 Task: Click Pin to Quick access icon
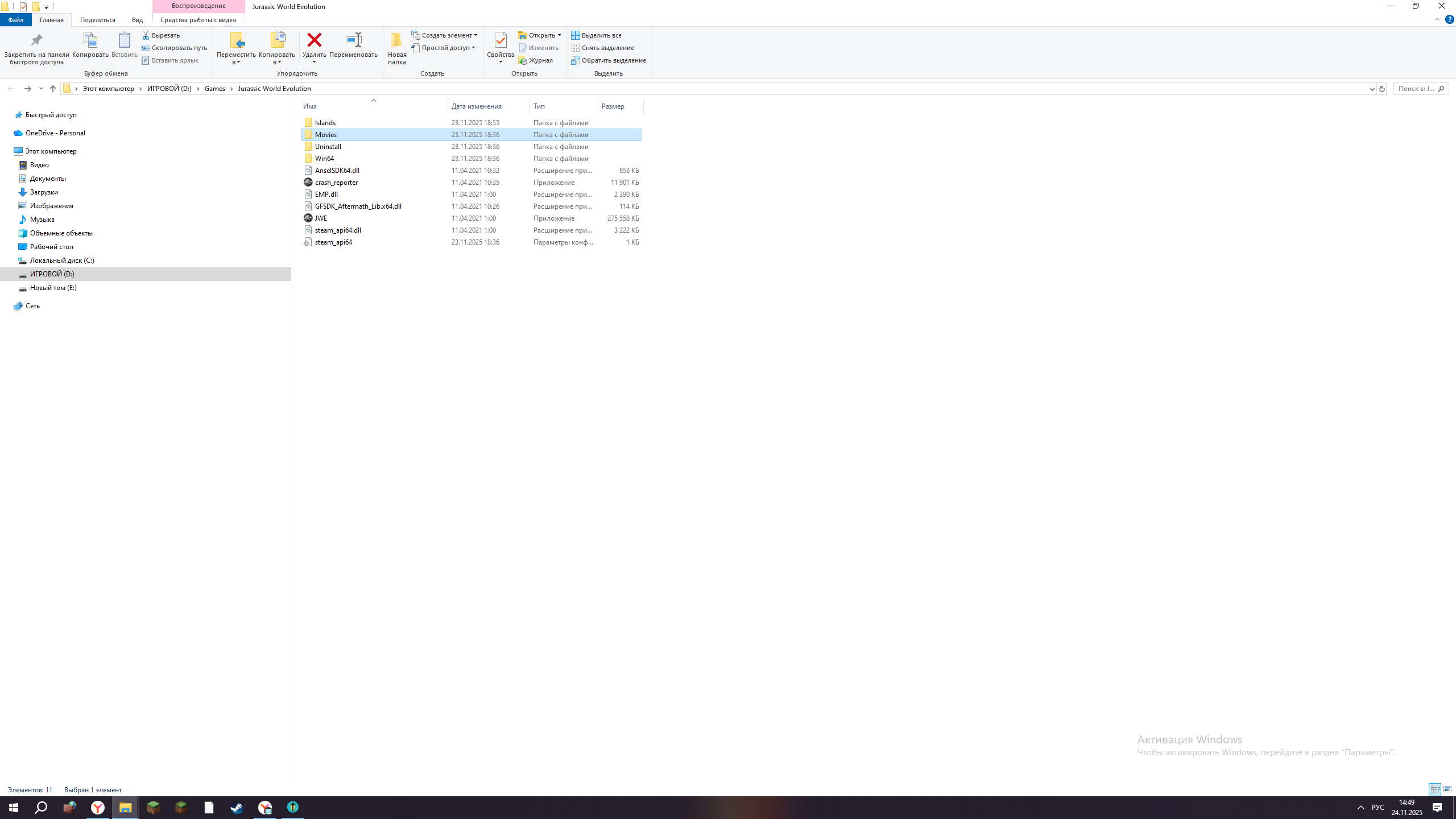(x=36, y=40)
